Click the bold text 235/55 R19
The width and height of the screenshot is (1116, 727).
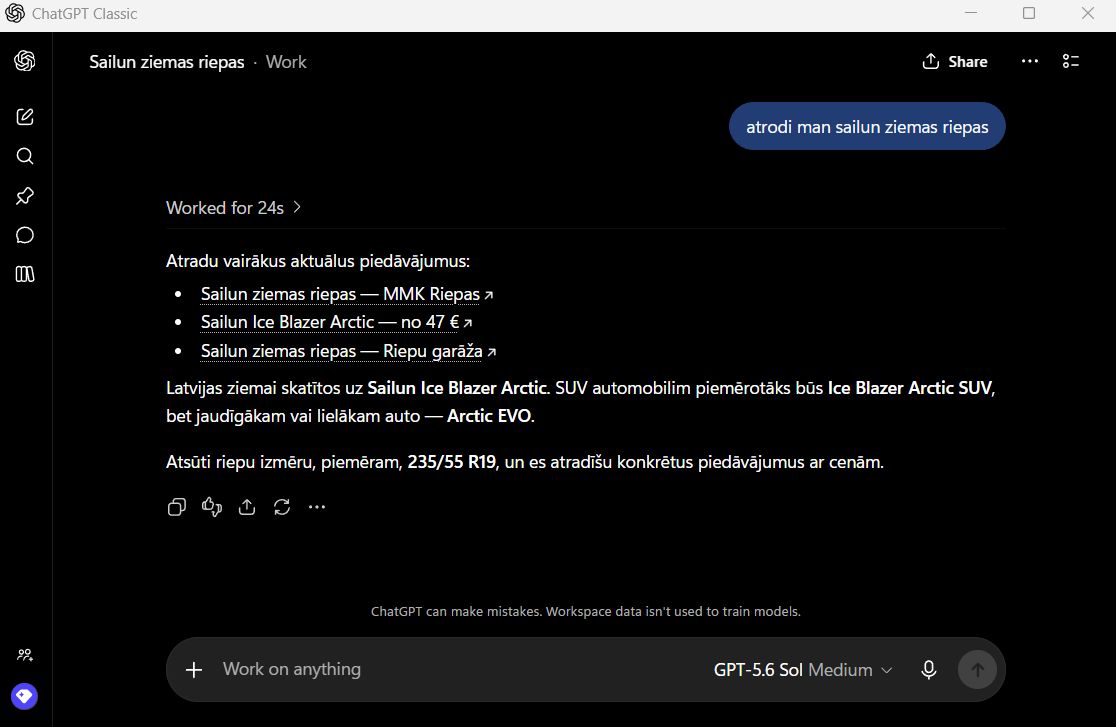tap(451, 462)
